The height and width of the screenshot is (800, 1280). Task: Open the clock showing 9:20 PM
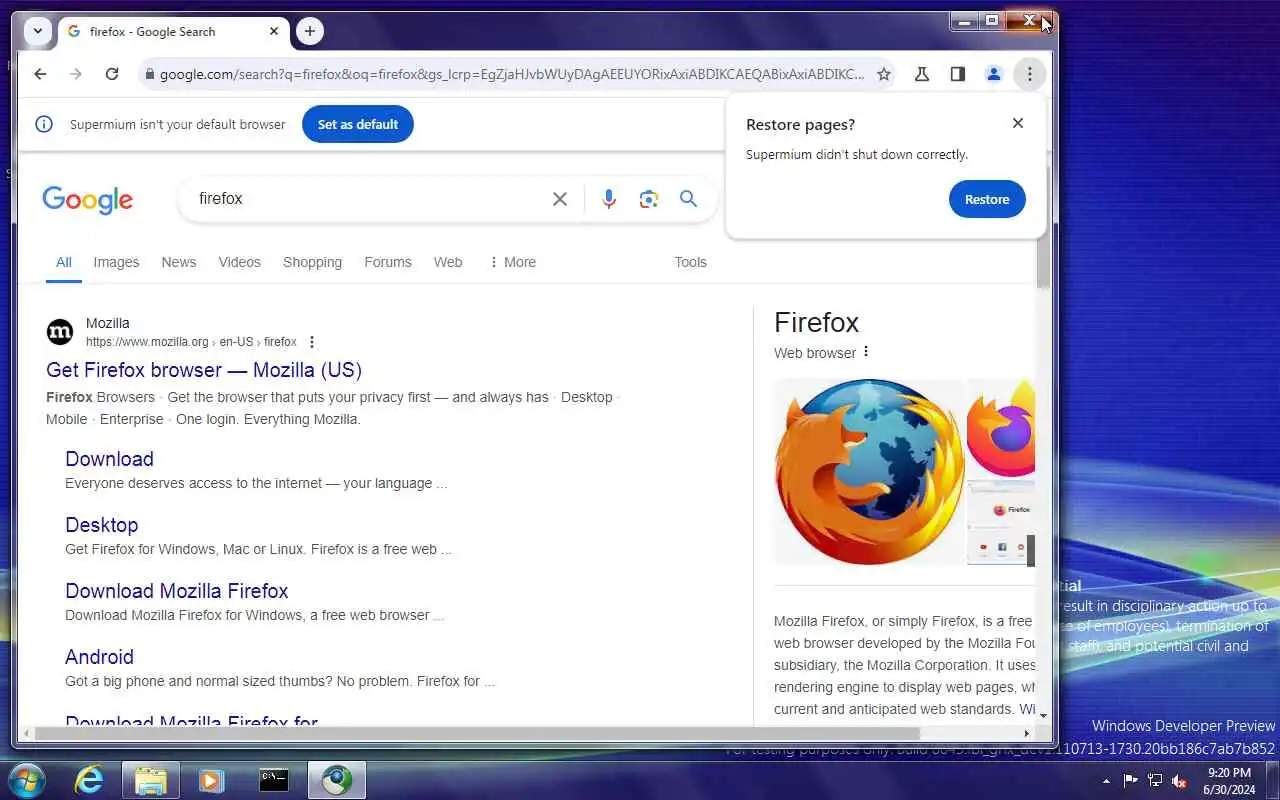click(1229, 781)
